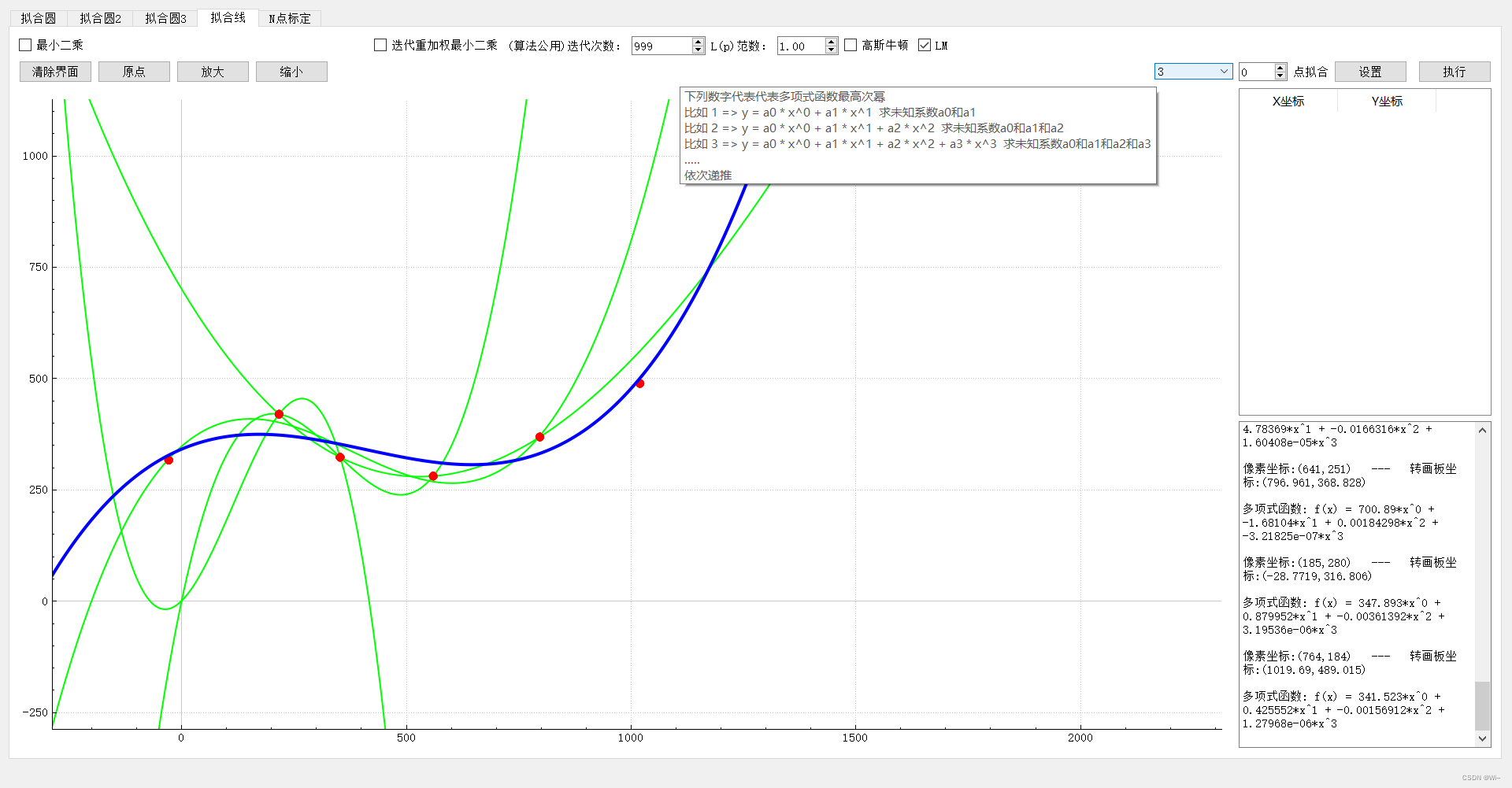Screen dimensions: 1512x788
Task: Click log text 'f(x) = 341.523*x^0 +'
Action: point(1377,697)
